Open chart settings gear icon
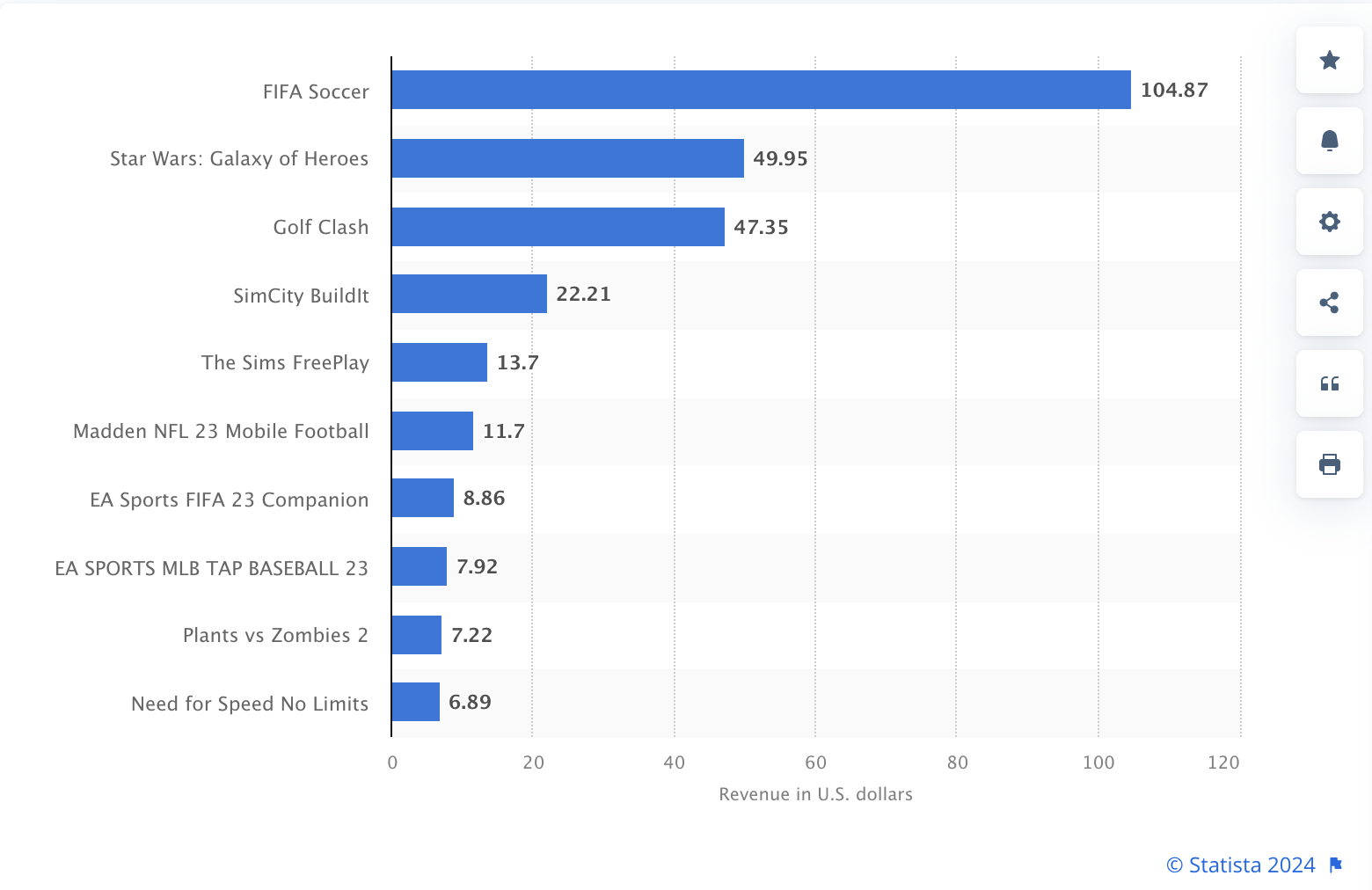The height and width of the screenshot is (890, 1372). click(x=1329, y=222)
